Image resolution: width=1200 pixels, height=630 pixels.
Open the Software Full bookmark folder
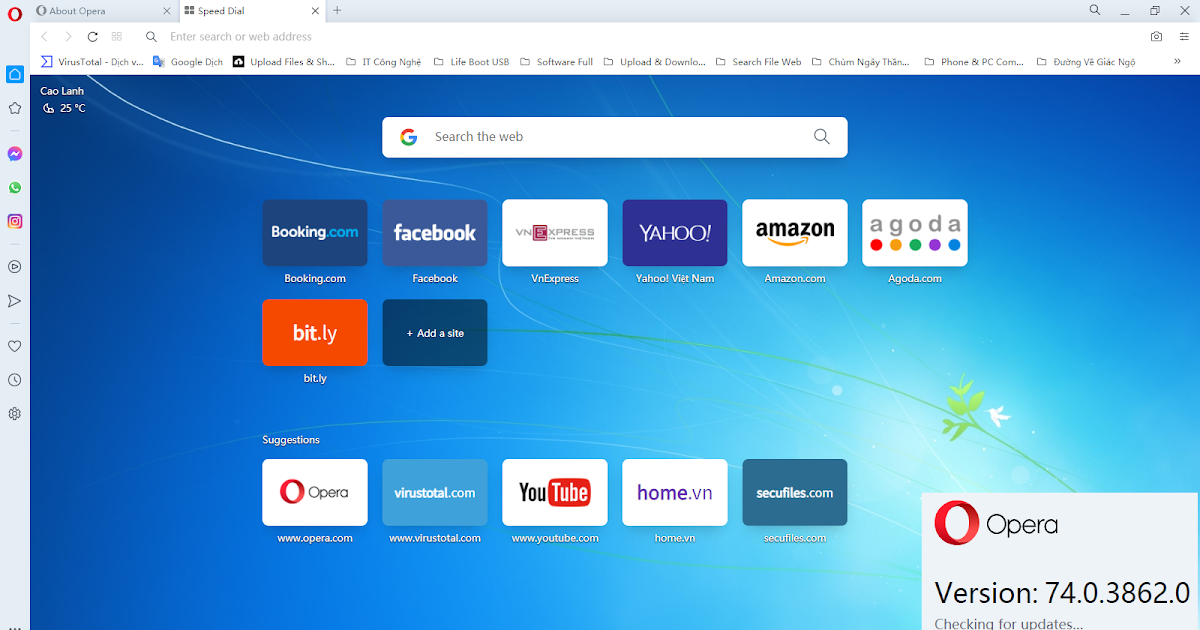(556, 61)
